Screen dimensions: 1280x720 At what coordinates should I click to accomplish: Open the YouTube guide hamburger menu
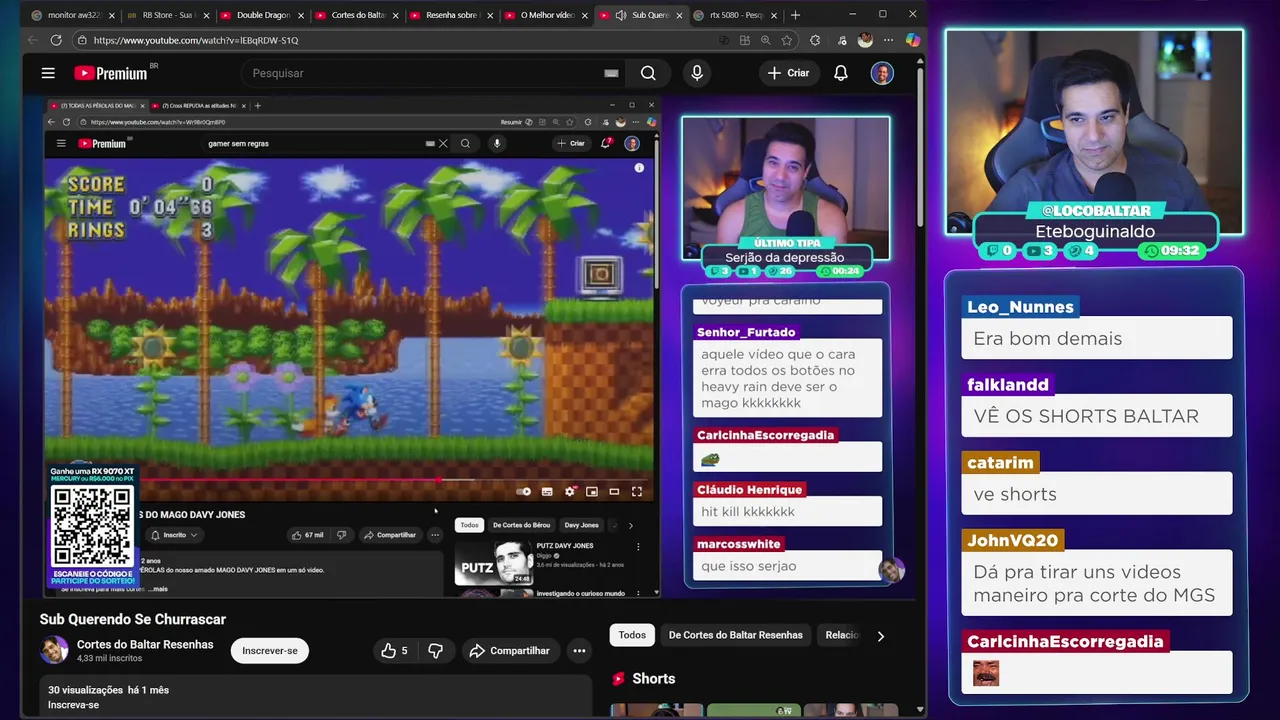pyautogui.click(x=48, y=73)
